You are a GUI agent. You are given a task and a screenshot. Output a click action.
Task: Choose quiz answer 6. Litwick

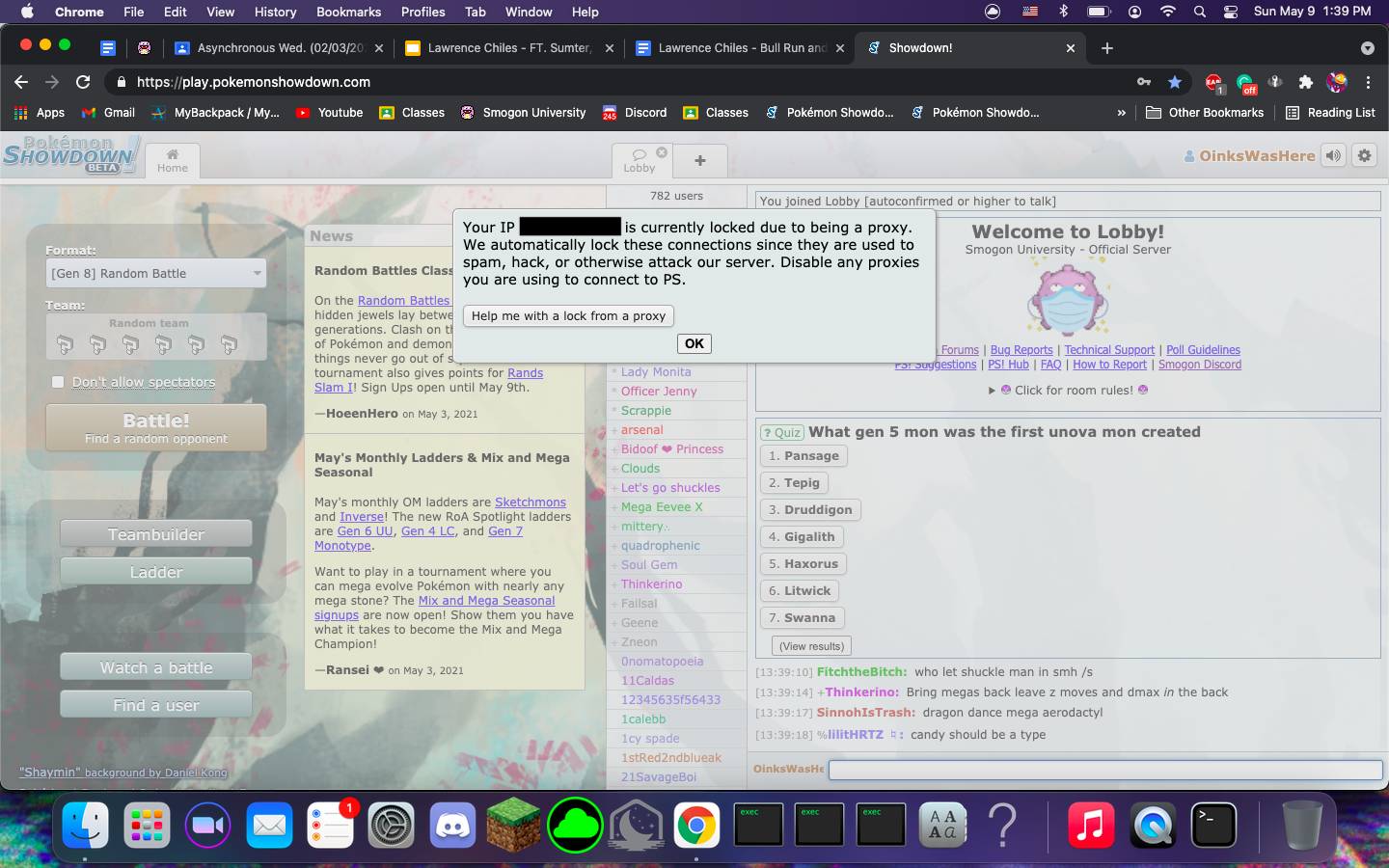tap(800, 591)
